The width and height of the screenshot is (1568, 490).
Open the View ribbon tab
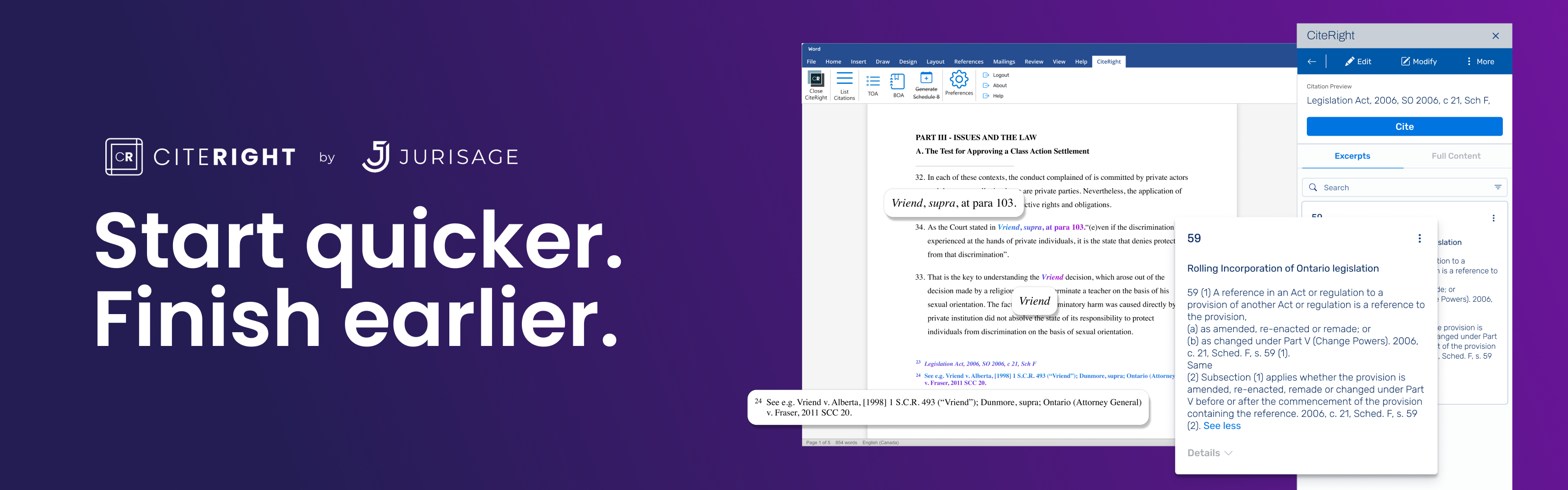1059,61
